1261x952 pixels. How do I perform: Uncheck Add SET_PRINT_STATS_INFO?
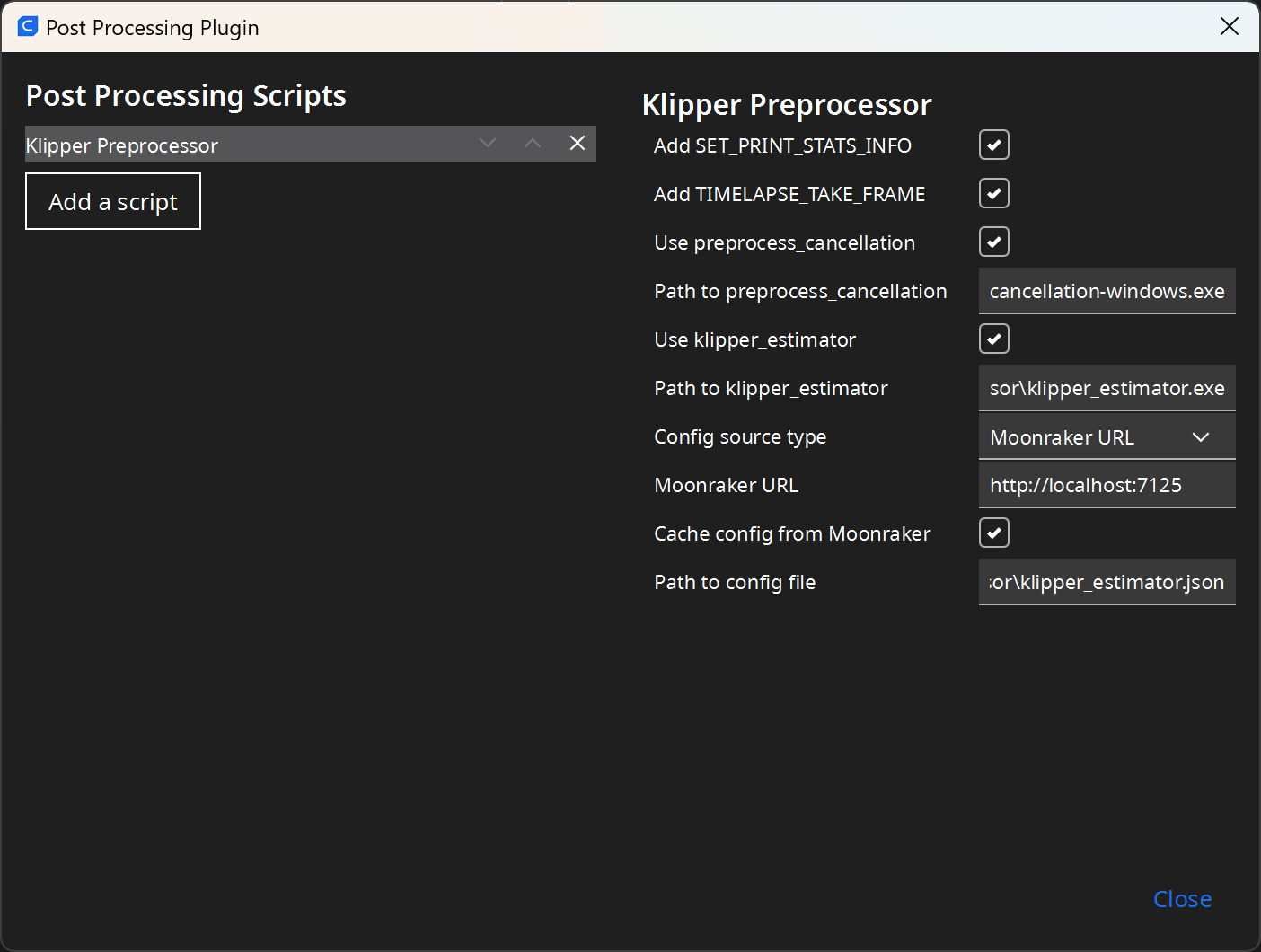[x=993, y=145]
